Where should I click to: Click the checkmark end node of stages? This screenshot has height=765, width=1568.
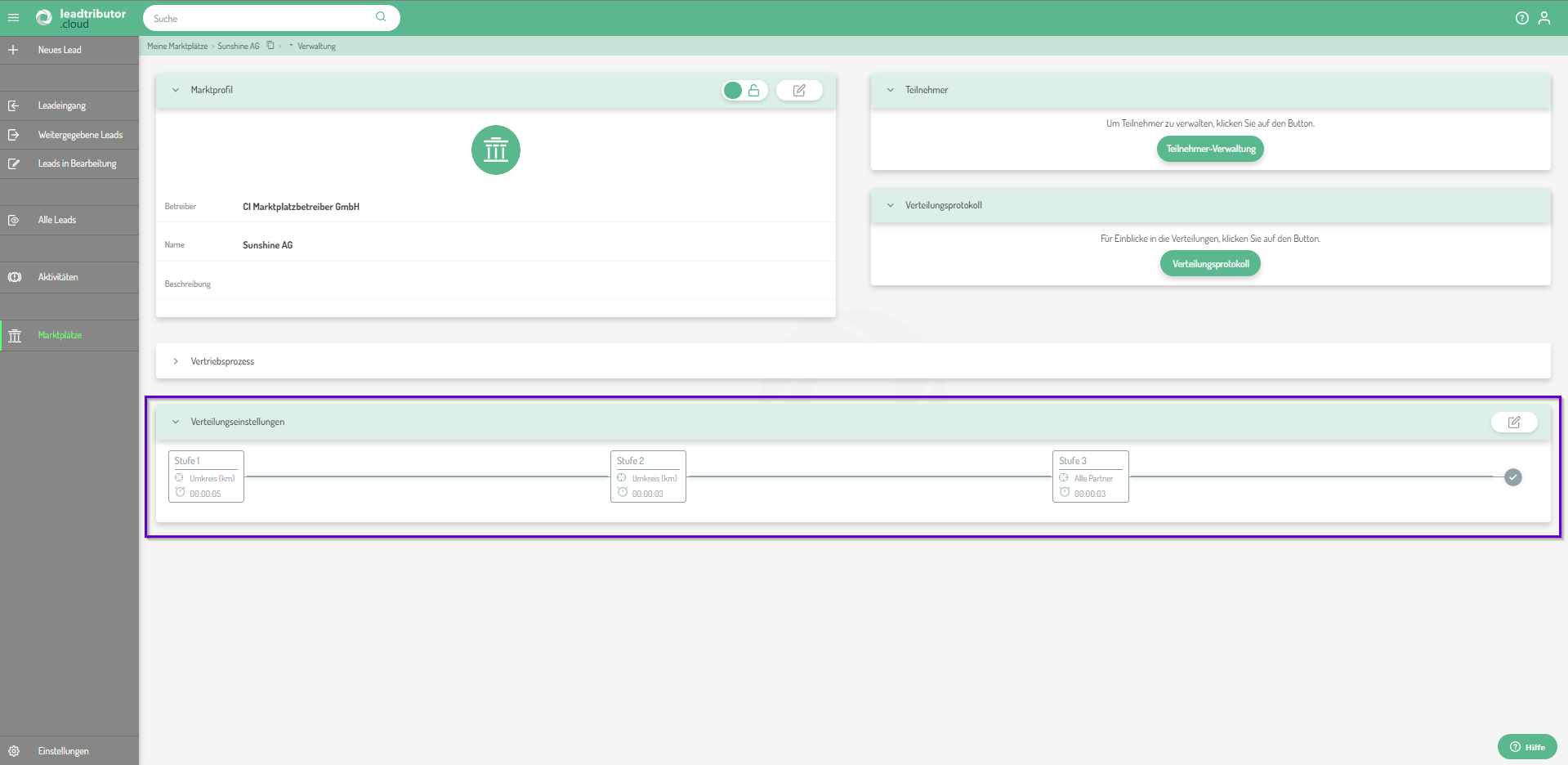1513,477
